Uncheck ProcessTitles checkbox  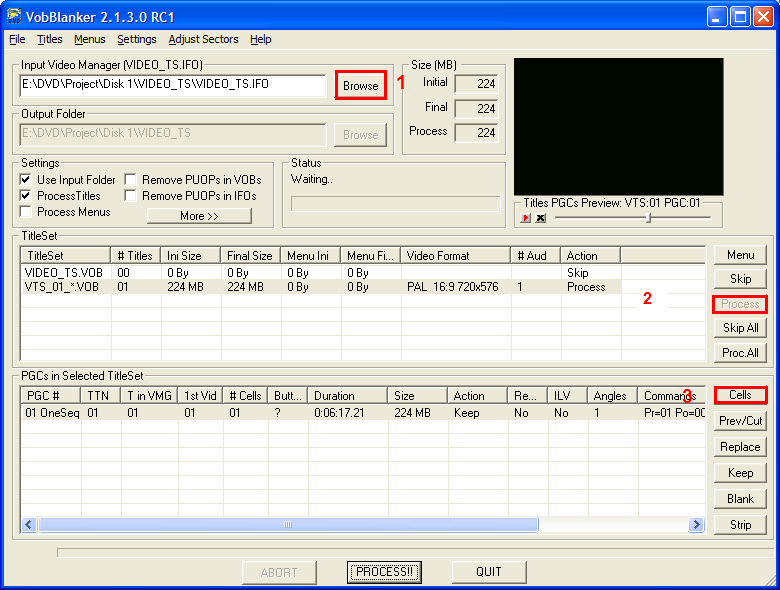coord(25,196)
